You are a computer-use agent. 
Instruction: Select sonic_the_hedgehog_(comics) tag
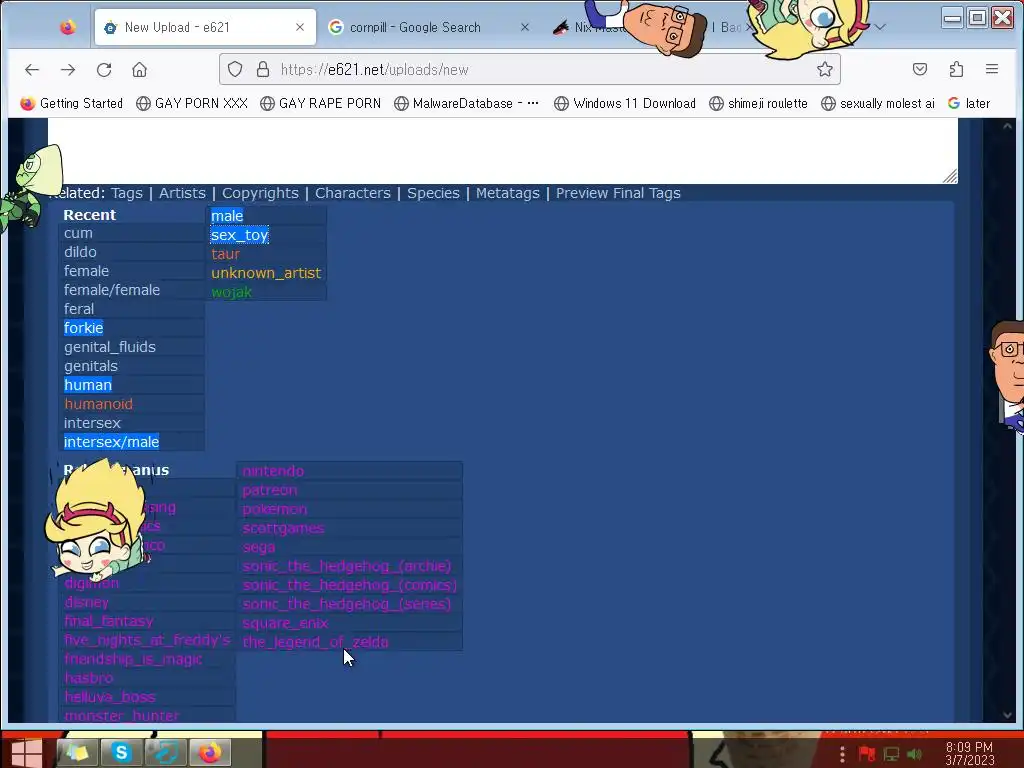(x=349, y=584)
